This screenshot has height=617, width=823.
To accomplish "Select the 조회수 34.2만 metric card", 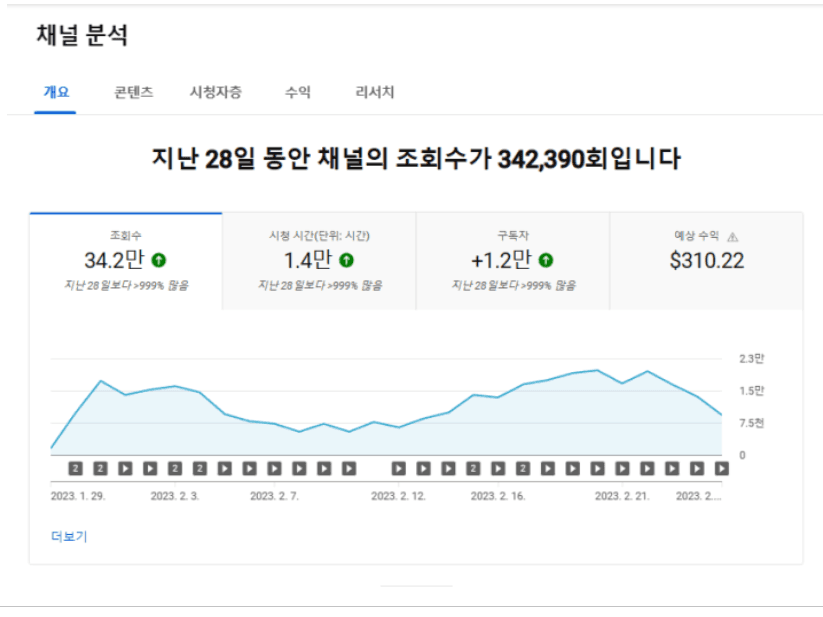I will click(126, 261).
